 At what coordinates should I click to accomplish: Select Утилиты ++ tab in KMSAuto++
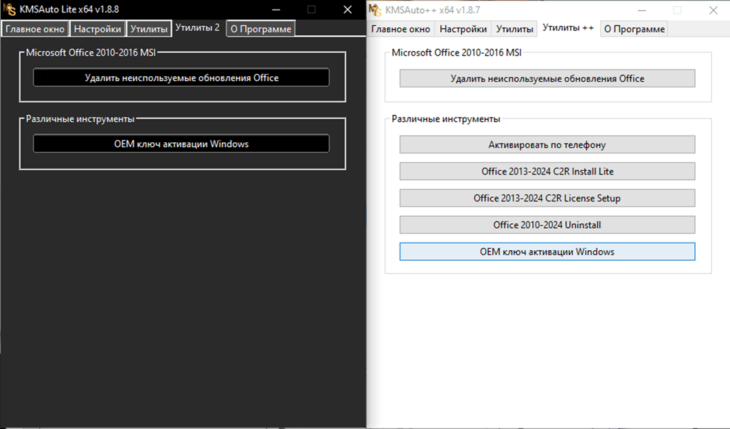coord(568,28)
